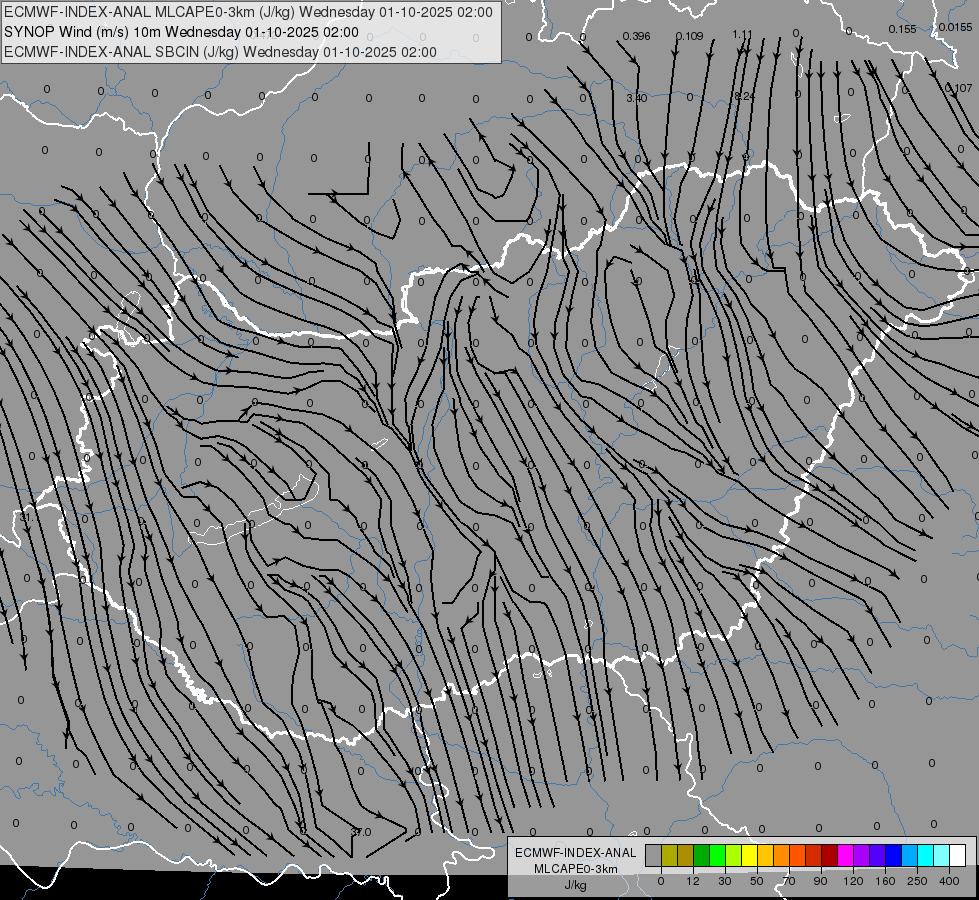Click the SYNOP Wind 10m title line

point(181,32)
